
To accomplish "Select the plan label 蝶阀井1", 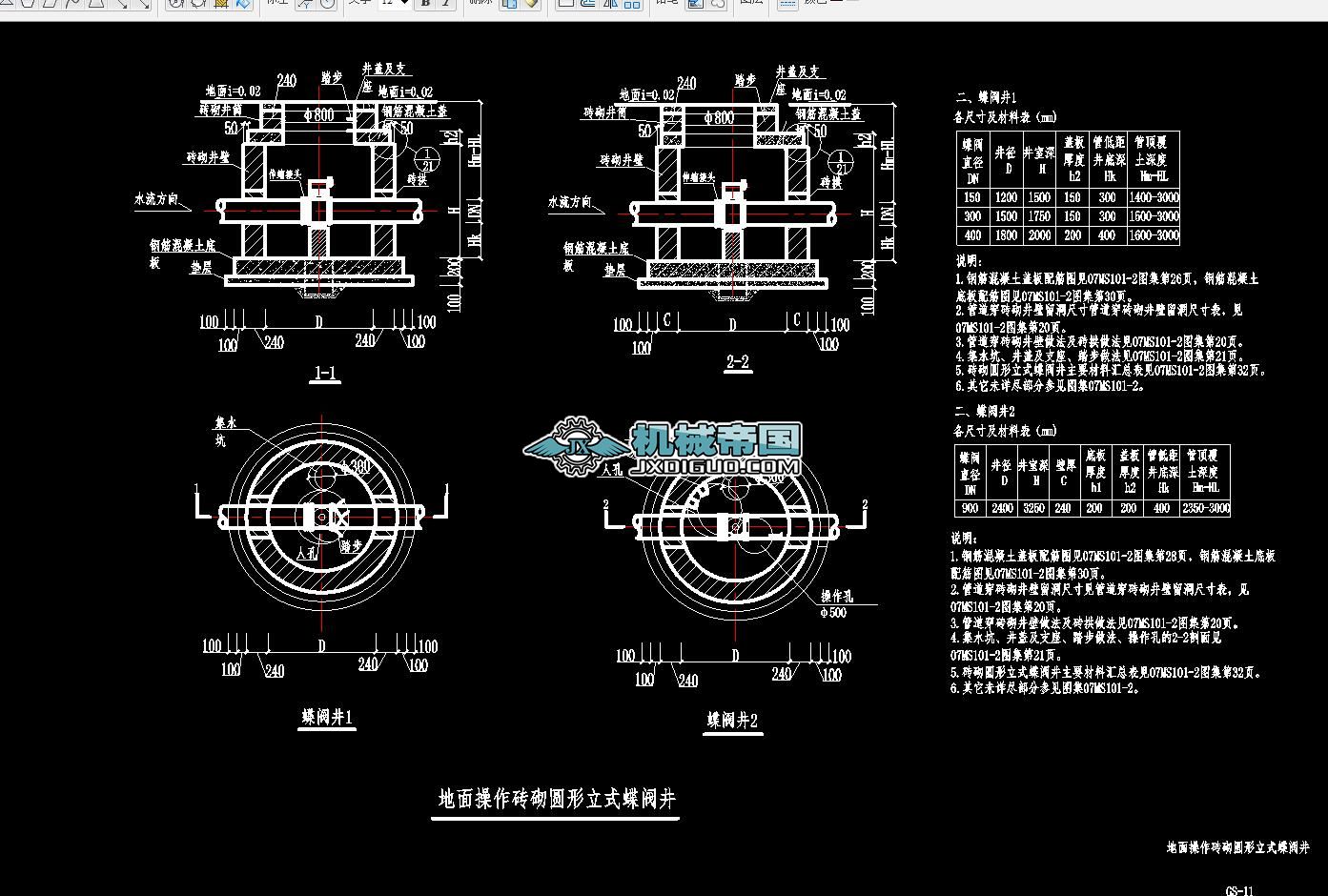I will click(x=328, y=717).
